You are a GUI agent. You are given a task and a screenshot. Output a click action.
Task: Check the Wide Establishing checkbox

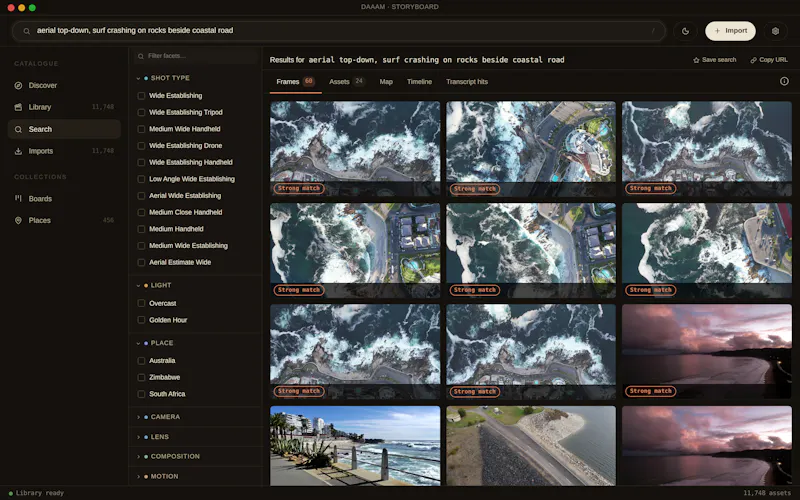click(x=141, y=95)
